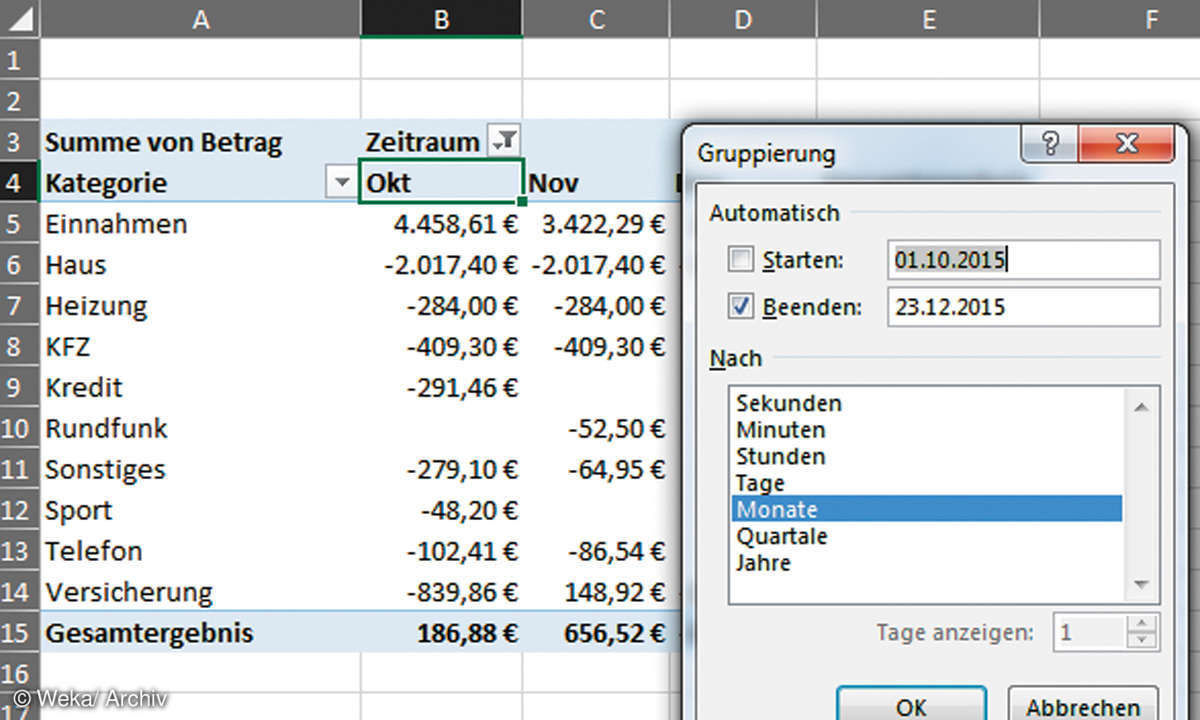Select Jahre in the Nach list
The width and height of the screenshot is (1200, 720).
pos(927,563)
